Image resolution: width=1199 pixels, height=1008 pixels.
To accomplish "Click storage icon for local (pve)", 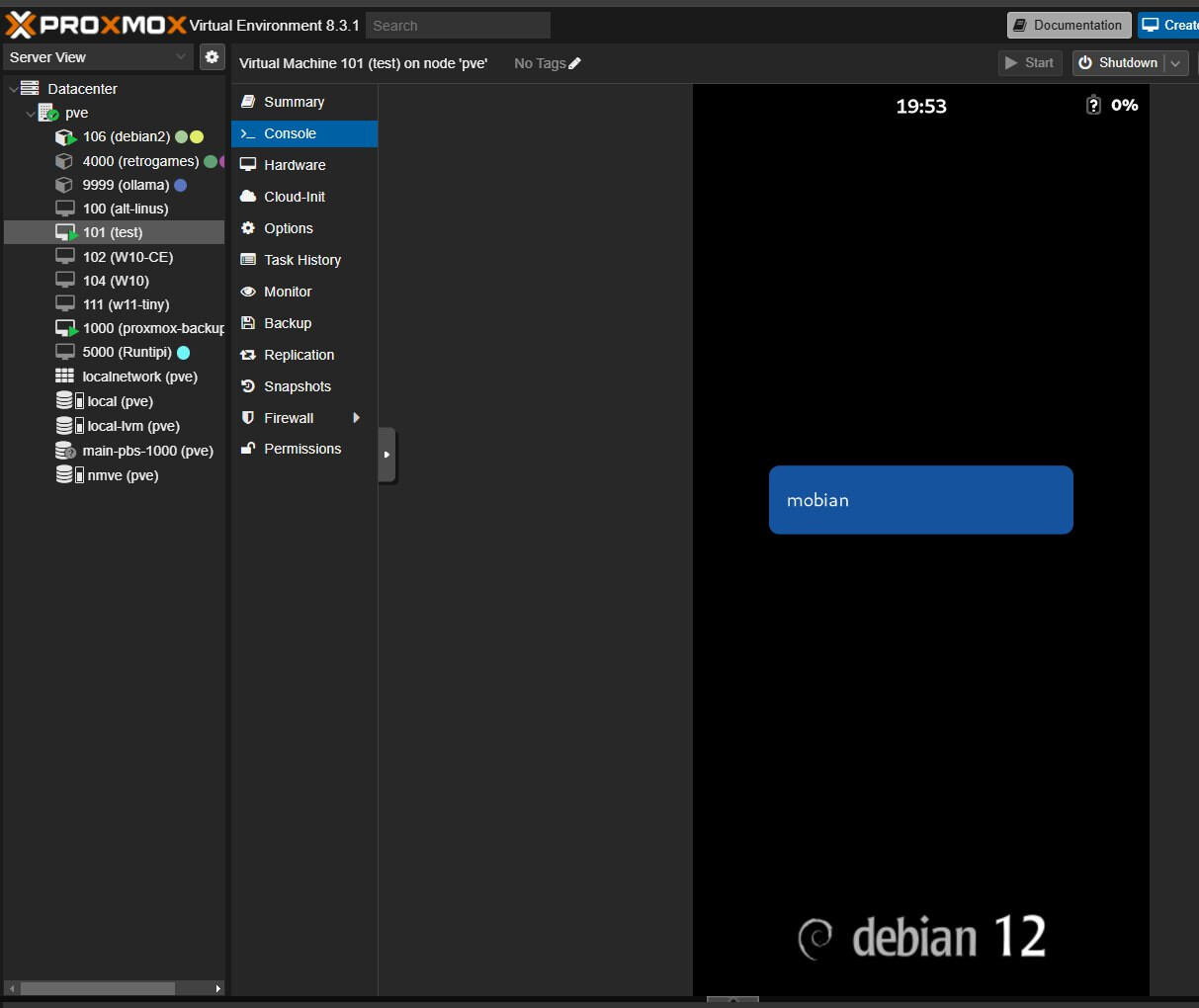I will pyautogui.click(x=68, y=401).
